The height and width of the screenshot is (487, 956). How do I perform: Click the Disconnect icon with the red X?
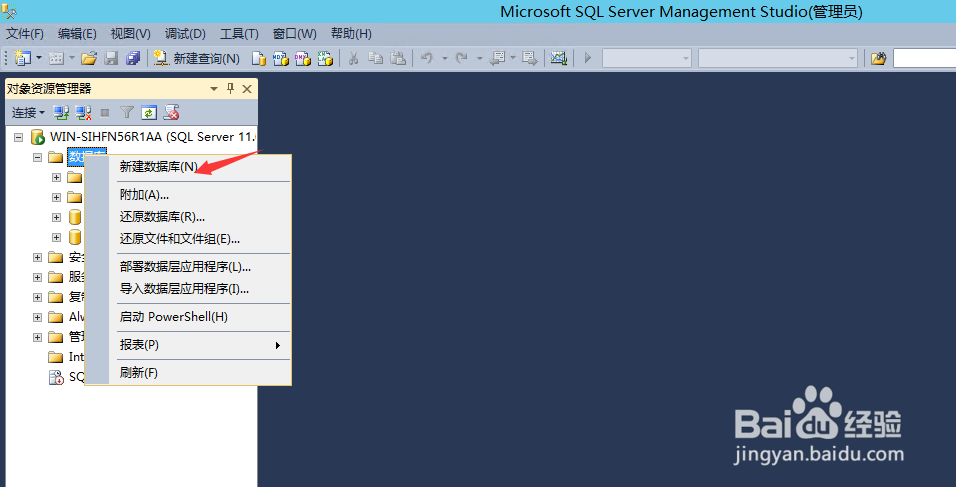tap(83, 113)
